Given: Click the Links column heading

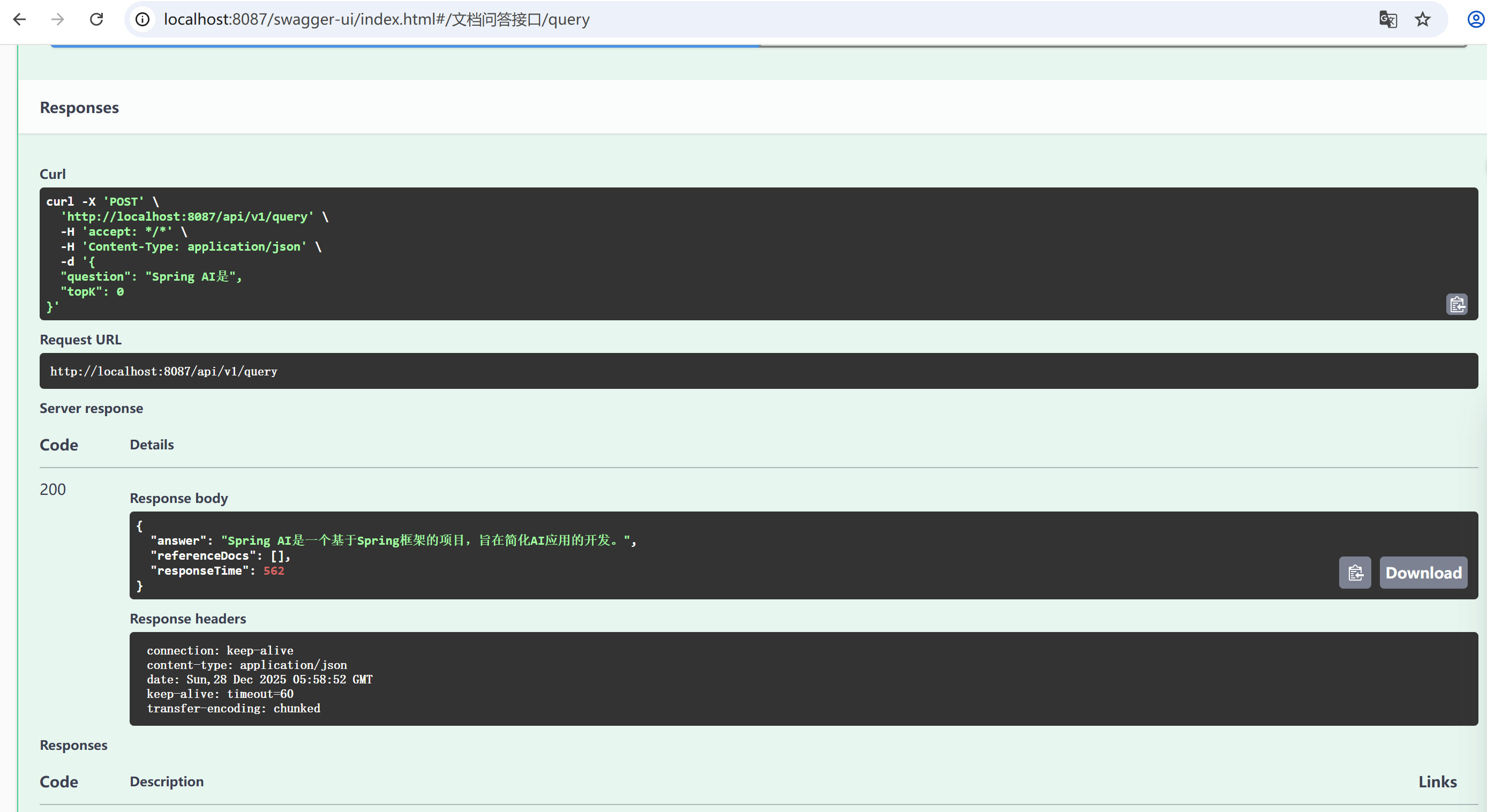Looking at the screenshot, I should [1437, 781].
